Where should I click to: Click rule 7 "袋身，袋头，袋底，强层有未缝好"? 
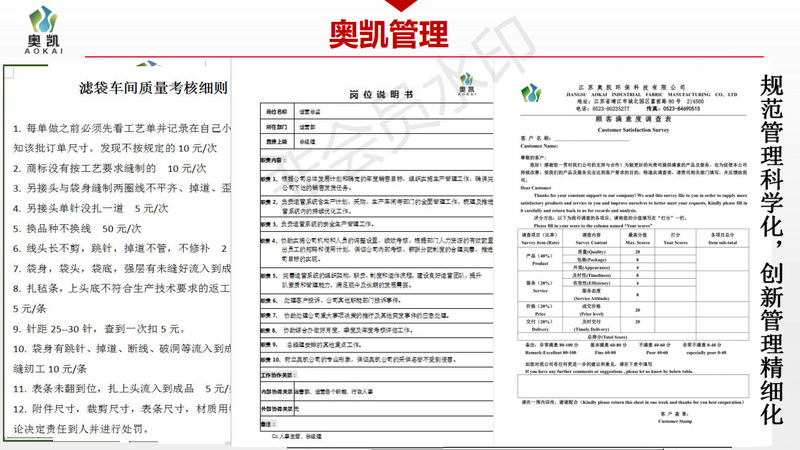pos(121,268)
